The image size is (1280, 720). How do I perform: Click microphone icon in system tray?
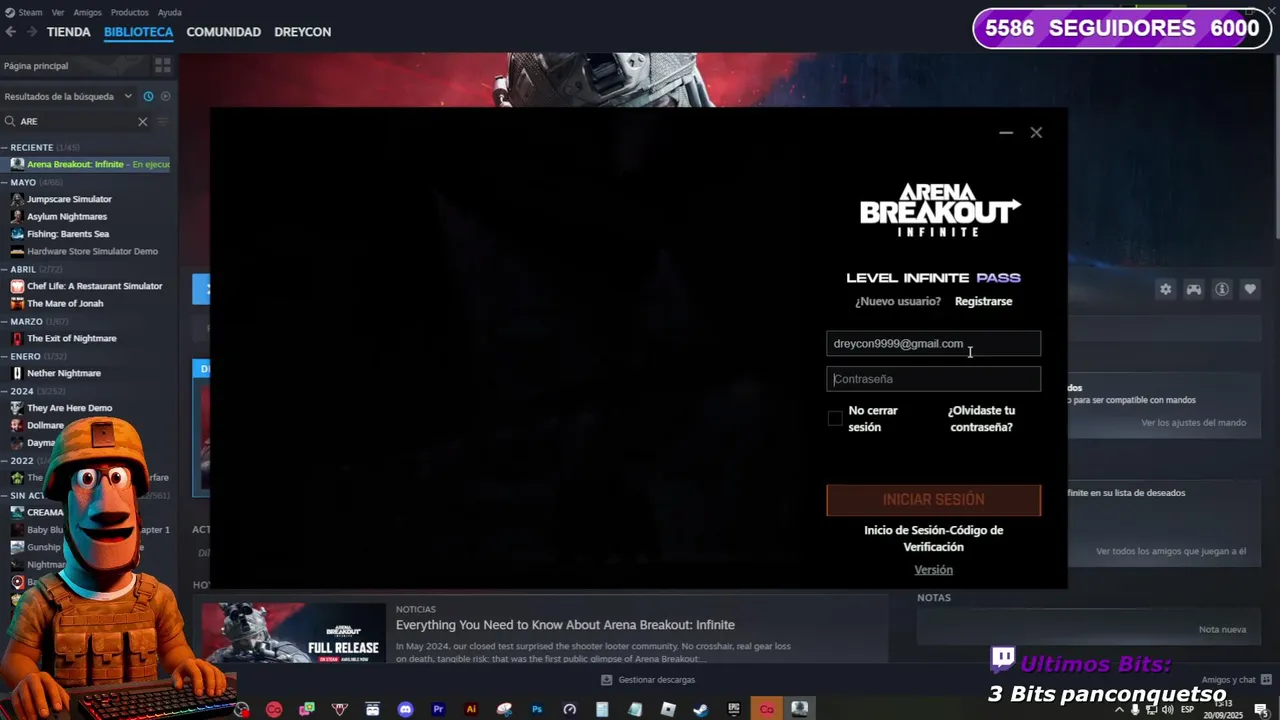click(1135, 710)
